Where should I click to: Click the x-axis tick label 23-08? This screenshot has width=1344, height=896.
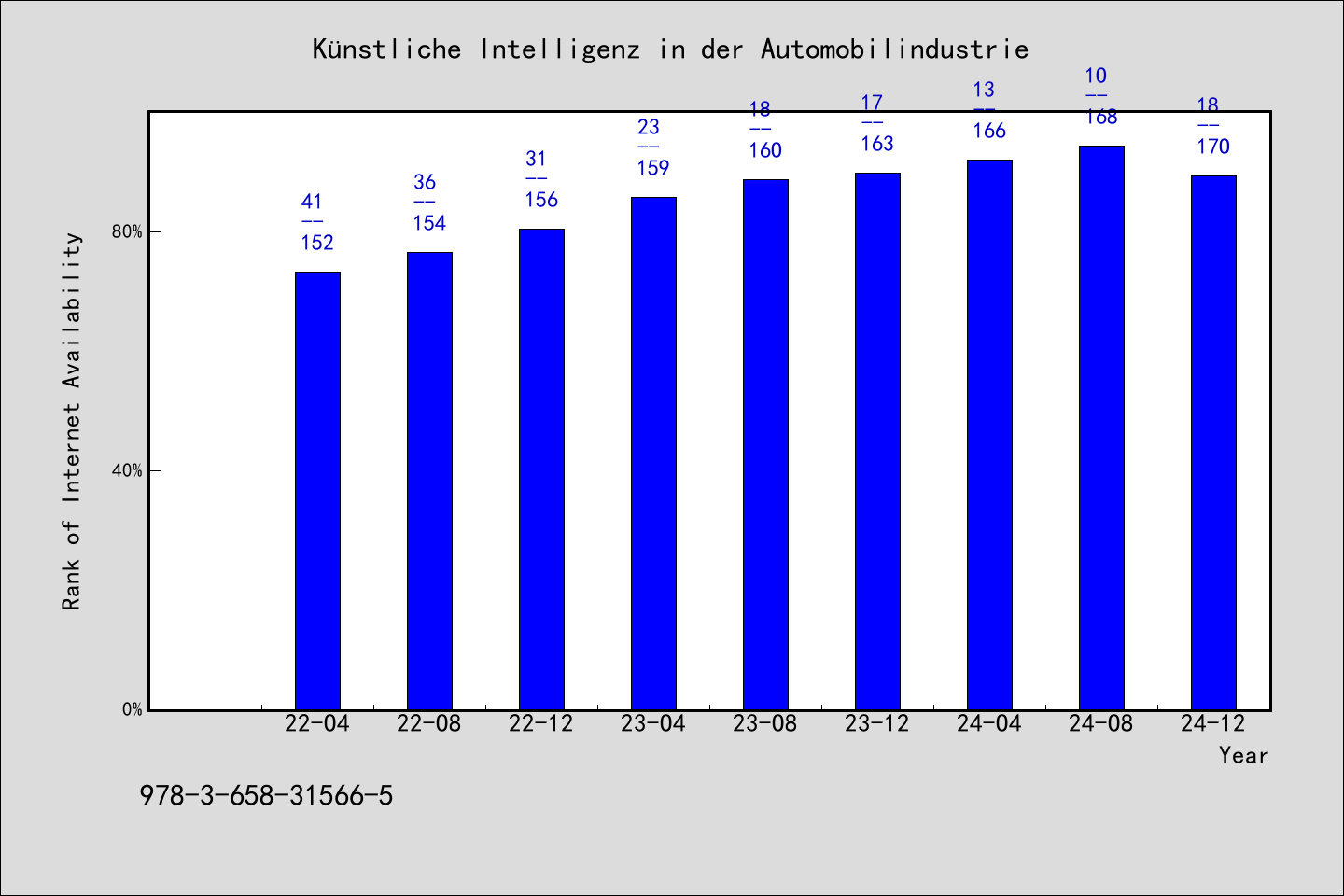point(765,723)
